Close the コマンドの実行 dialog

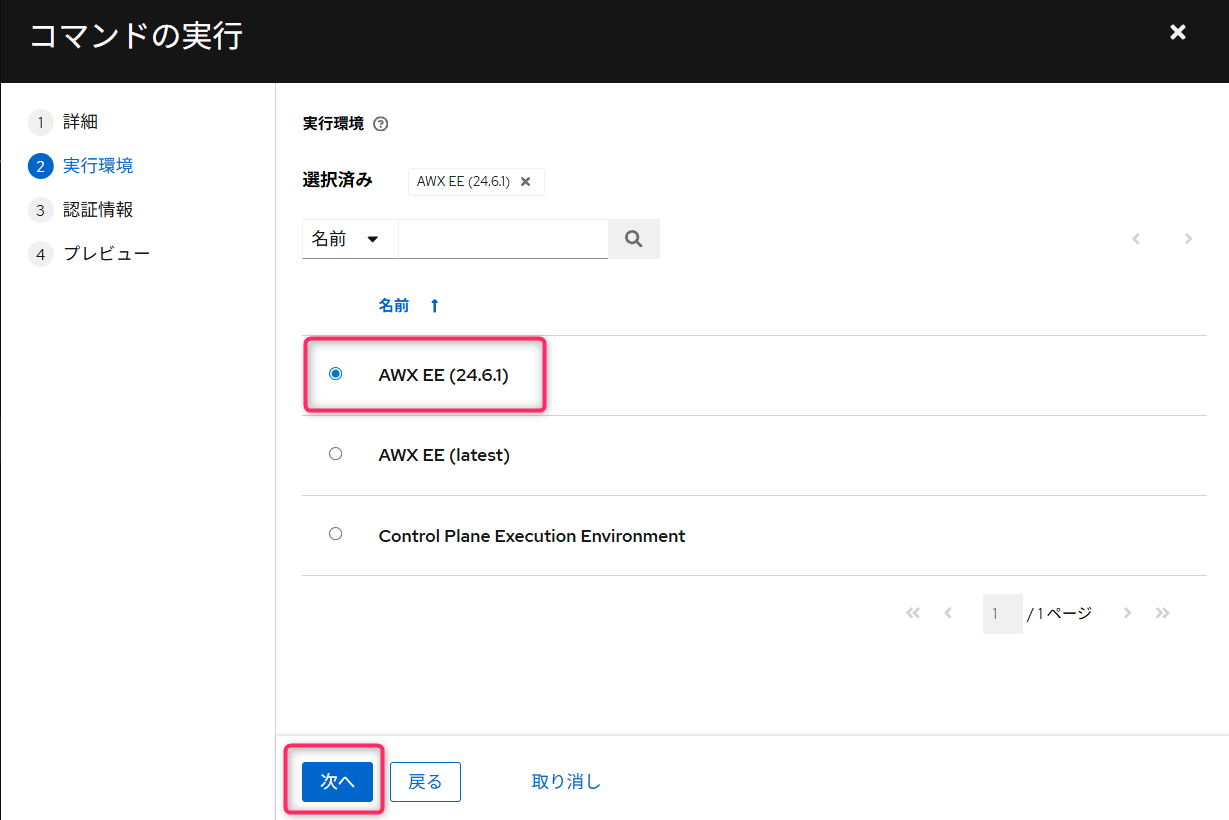pyautogui.click(x=1178, y=33)
